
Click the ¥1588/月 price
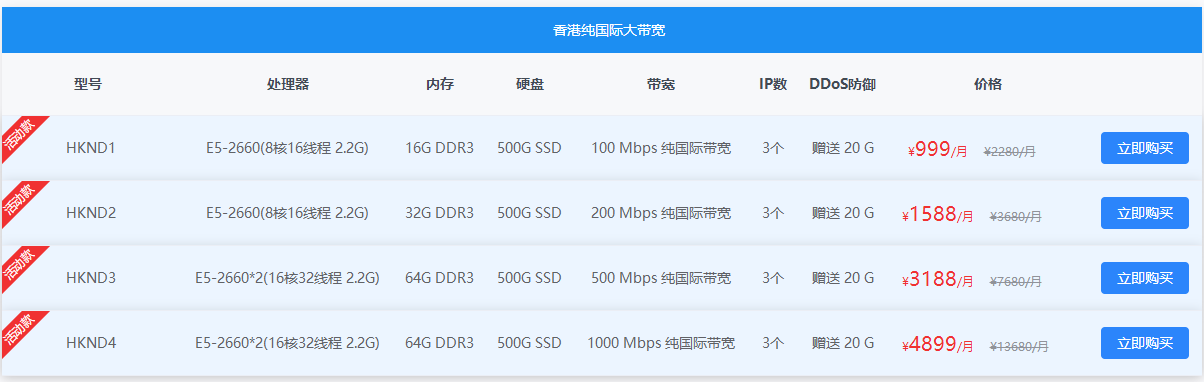click(937, 215)
